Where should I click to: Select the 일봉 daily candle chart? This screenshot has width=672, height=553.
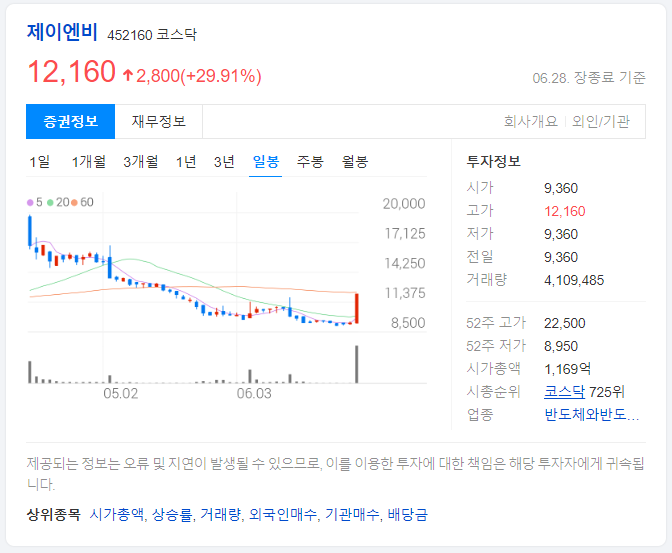tap(266, 162)
